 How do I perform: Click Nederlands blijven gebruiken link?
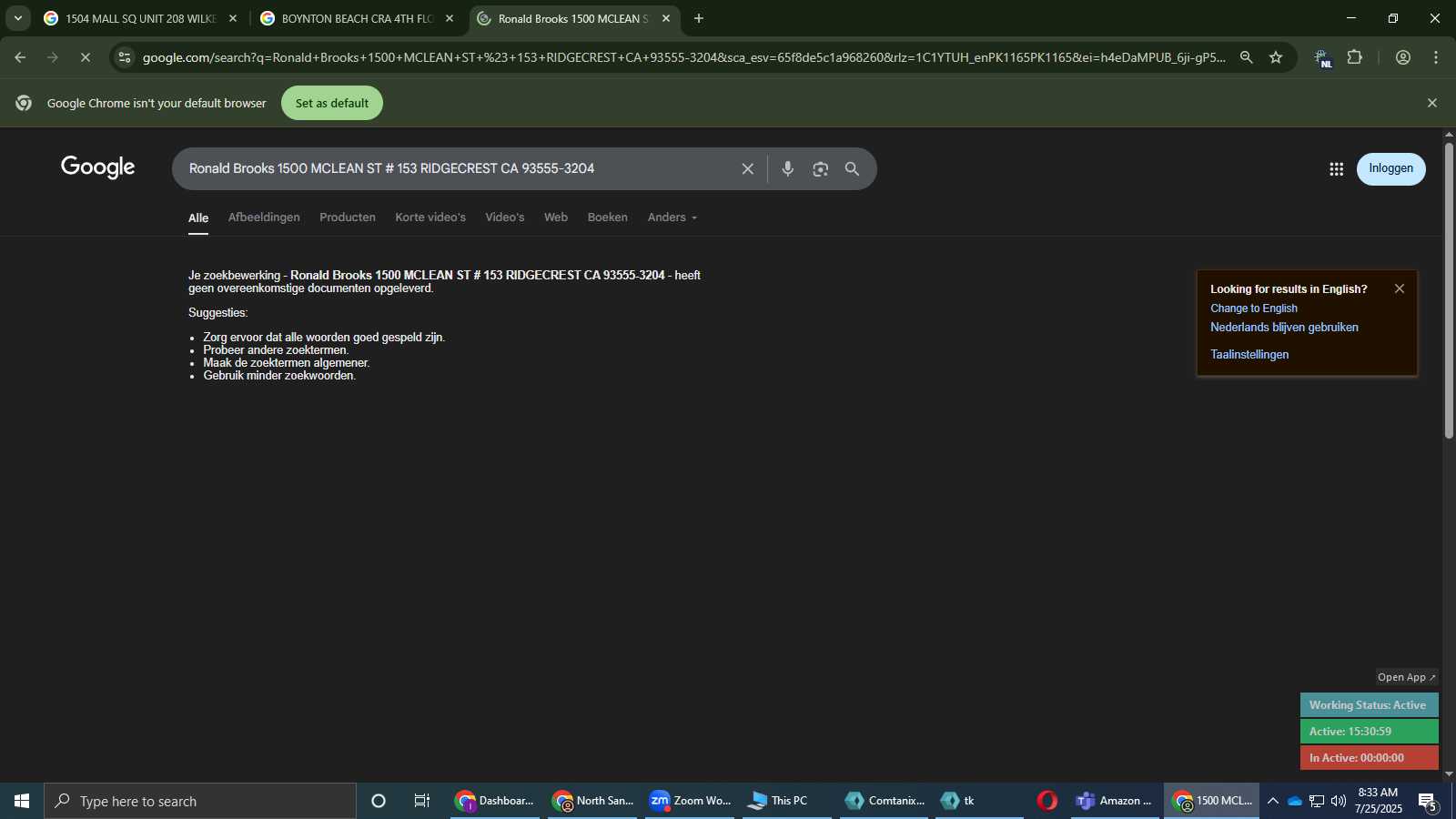coord(1284,328)
